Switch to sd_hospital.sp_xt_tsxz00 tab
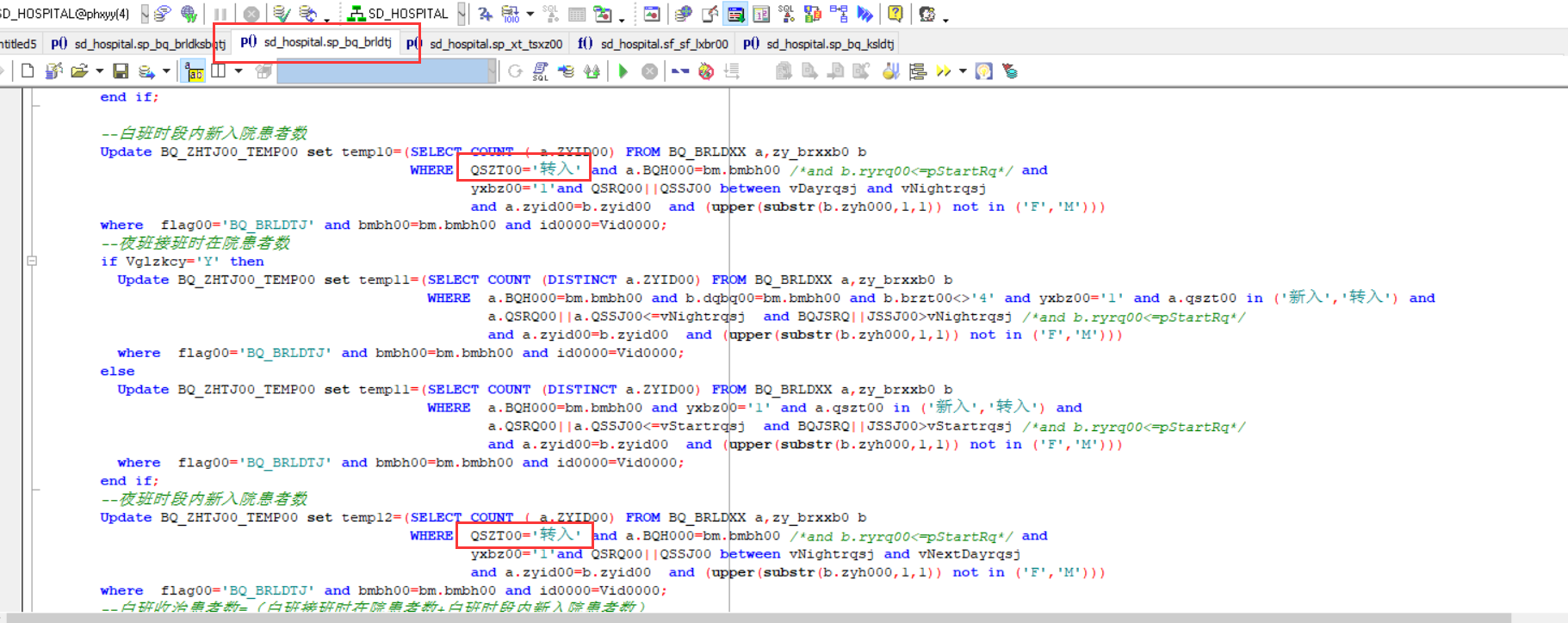Image resolution: width=1568 pixels, height=623 pixels. pos(495,43)
